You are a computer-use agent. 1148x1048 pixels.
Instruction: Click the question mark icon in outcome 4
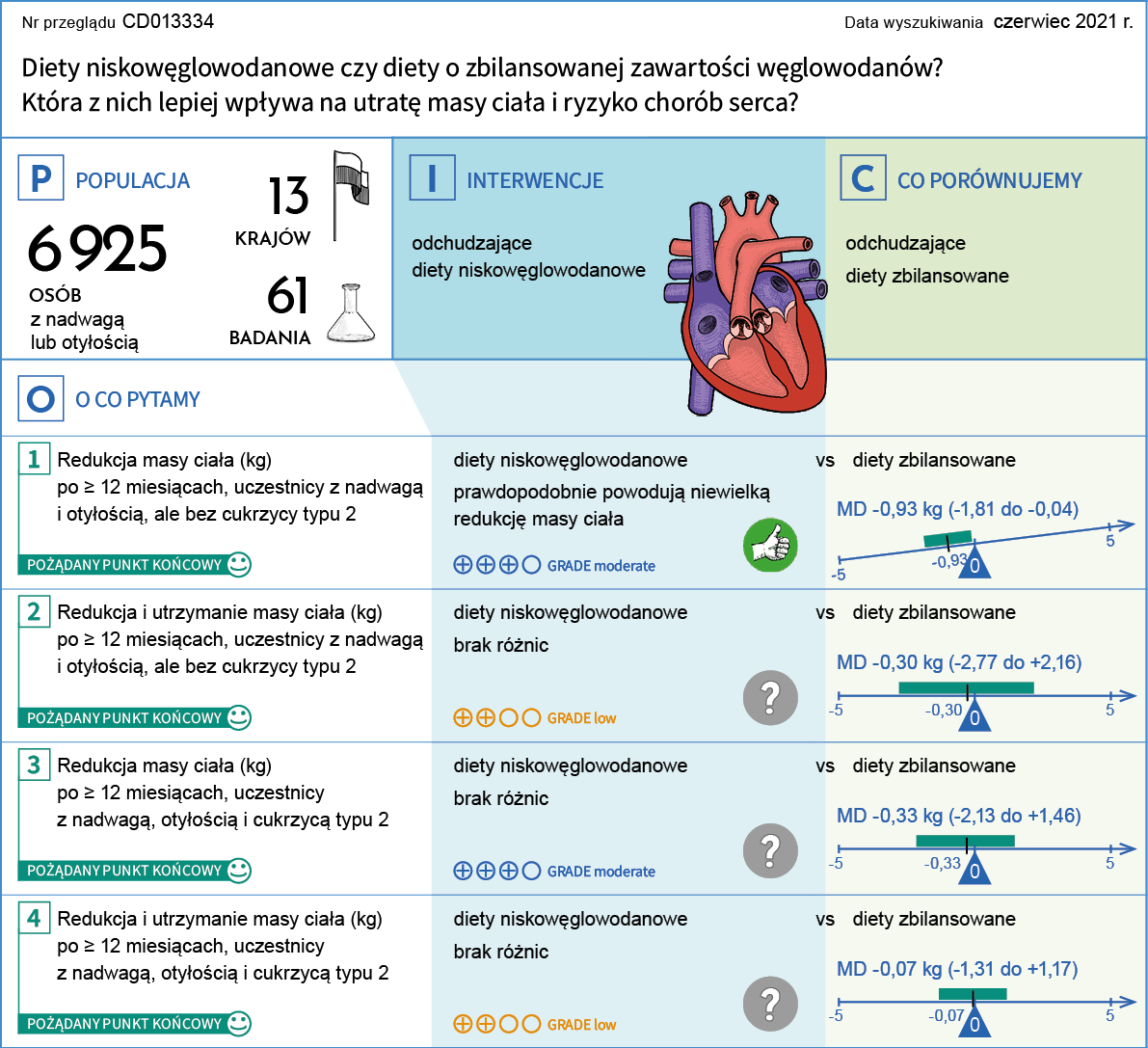(770, 1004)
